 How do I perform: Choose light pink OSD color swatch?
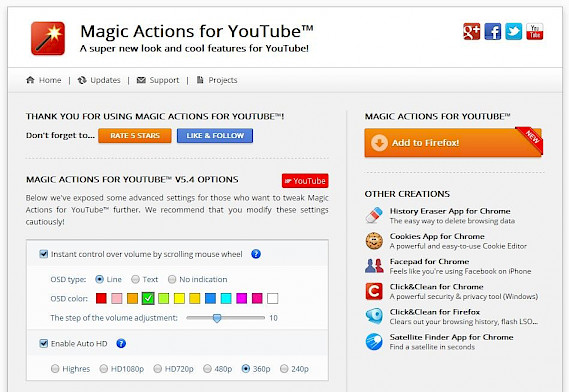(x=117, y=298)
